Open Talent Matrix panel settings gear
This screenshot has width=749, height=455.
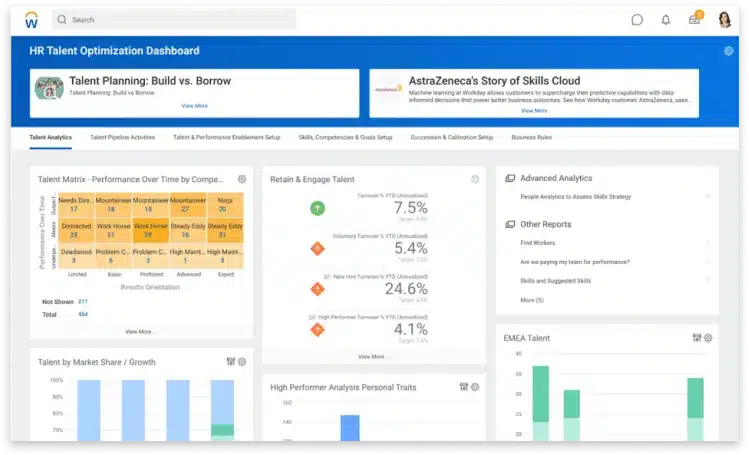pos(242,179)
